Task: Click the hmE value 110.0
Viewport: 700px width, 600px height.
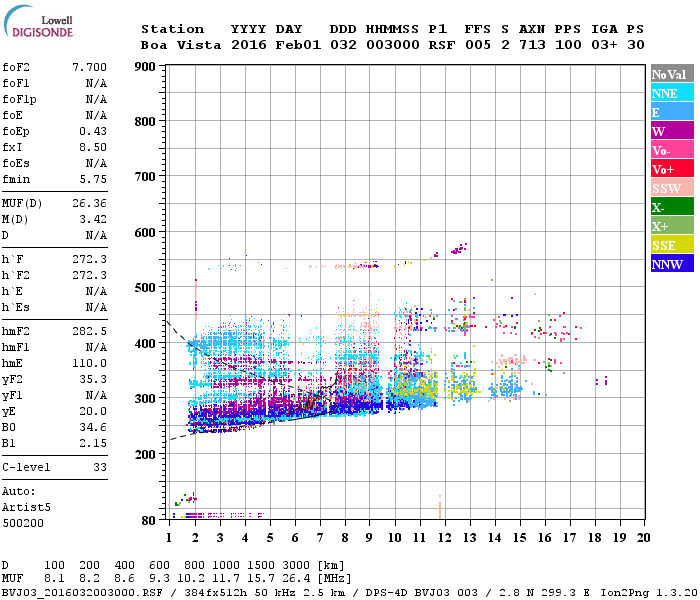Action: 89,363
